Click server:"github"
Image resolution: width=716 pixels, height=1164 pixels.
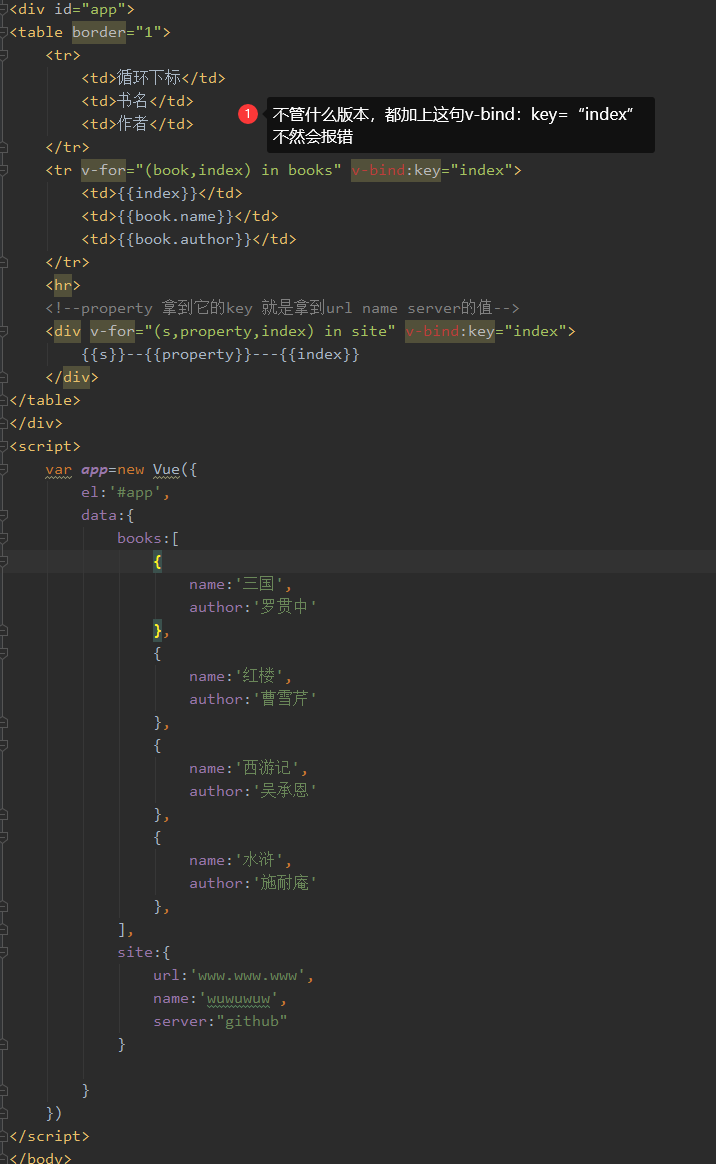pyautogui.click(x=220, y=1021)
